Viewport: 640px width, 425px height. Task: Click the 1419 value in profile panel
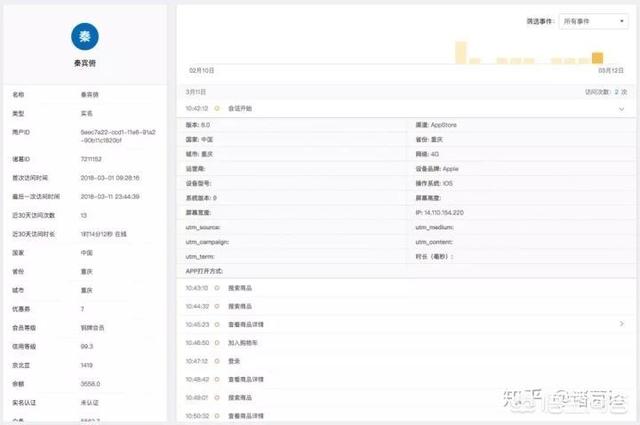[x=87, y=365]
